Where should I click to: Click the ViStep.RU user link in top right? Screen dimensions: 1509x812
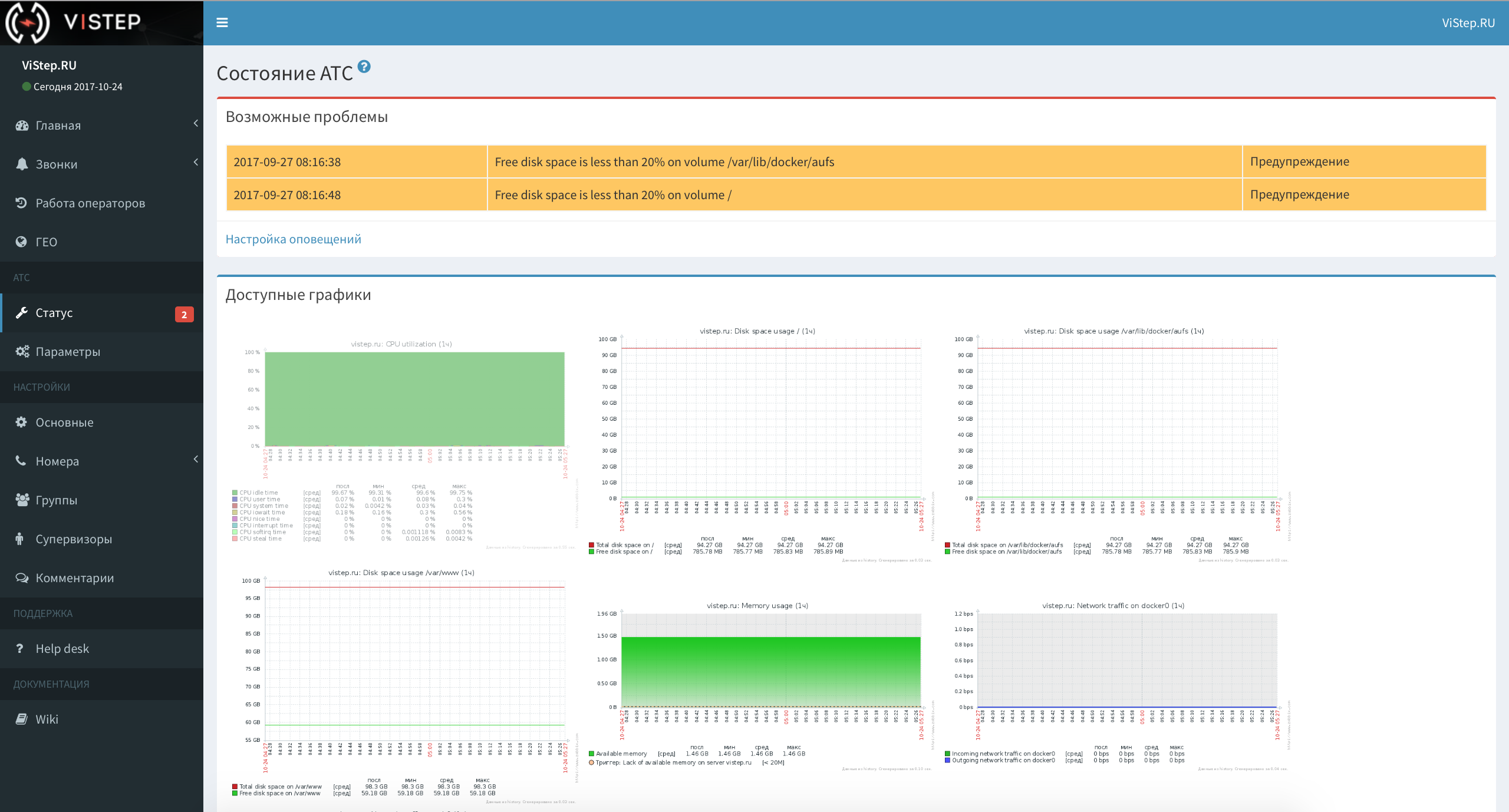coord(1468,22)
